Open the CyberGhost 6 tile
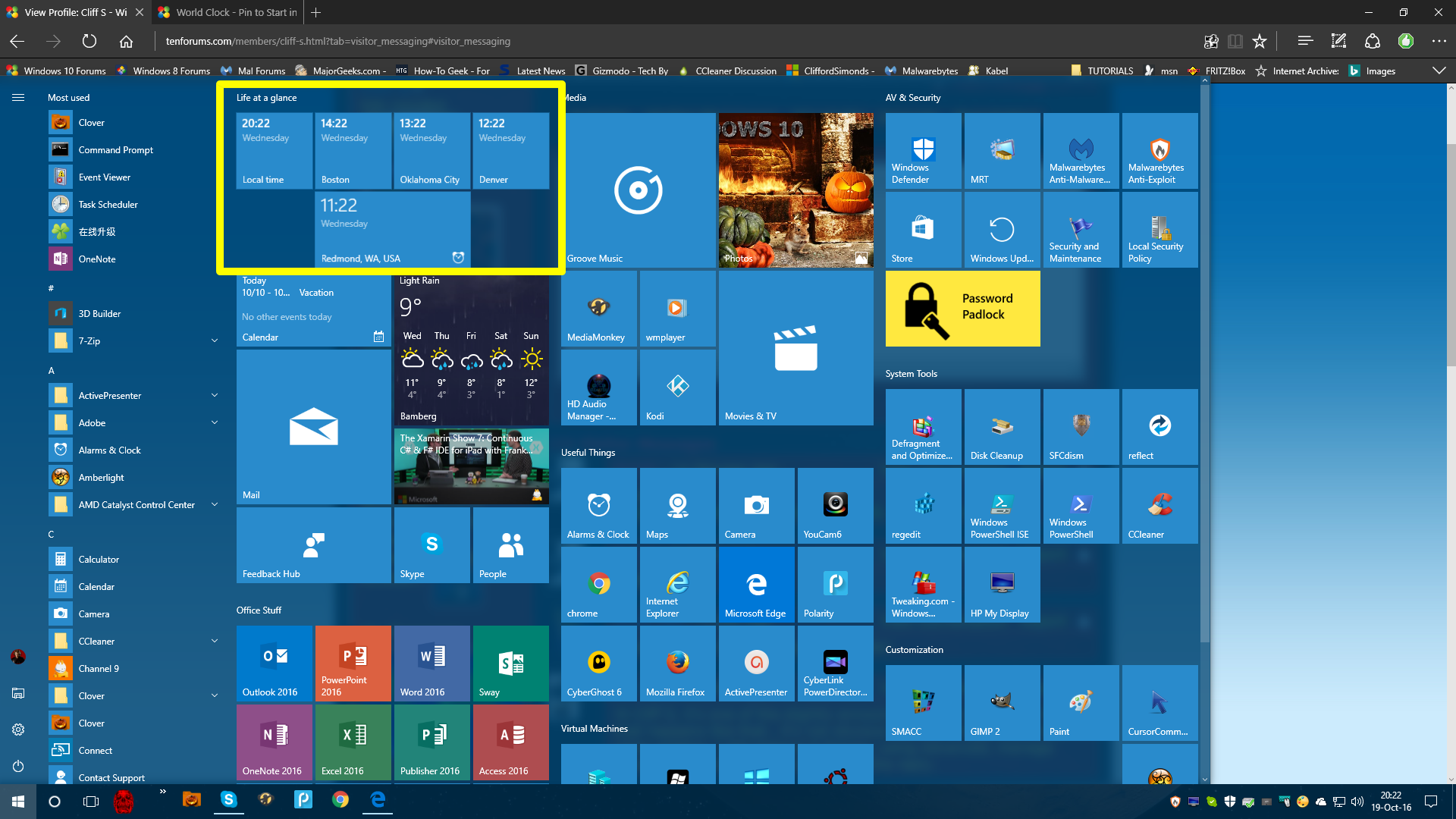Viewport: 1456px width, 819px height. tap(598, 664)
